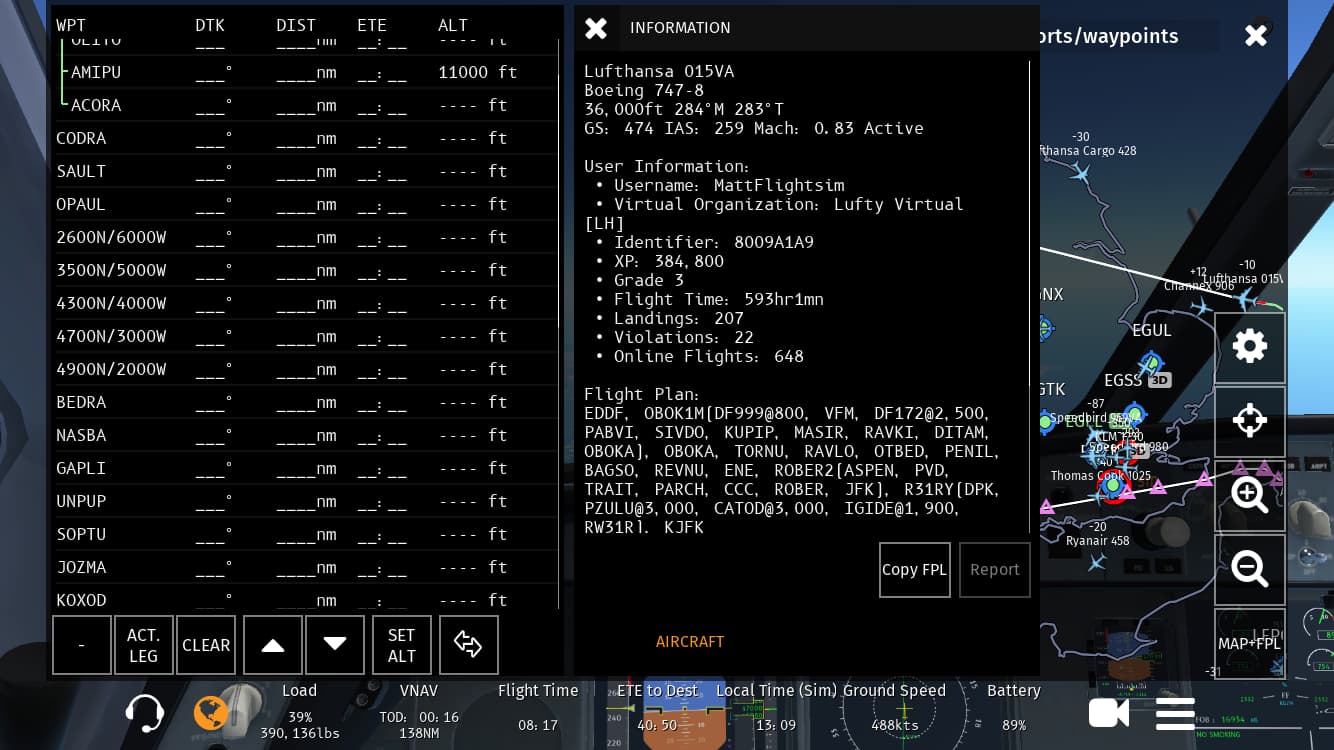
Task: Select the JOZMA waypoint
Action: coord(305,567)
